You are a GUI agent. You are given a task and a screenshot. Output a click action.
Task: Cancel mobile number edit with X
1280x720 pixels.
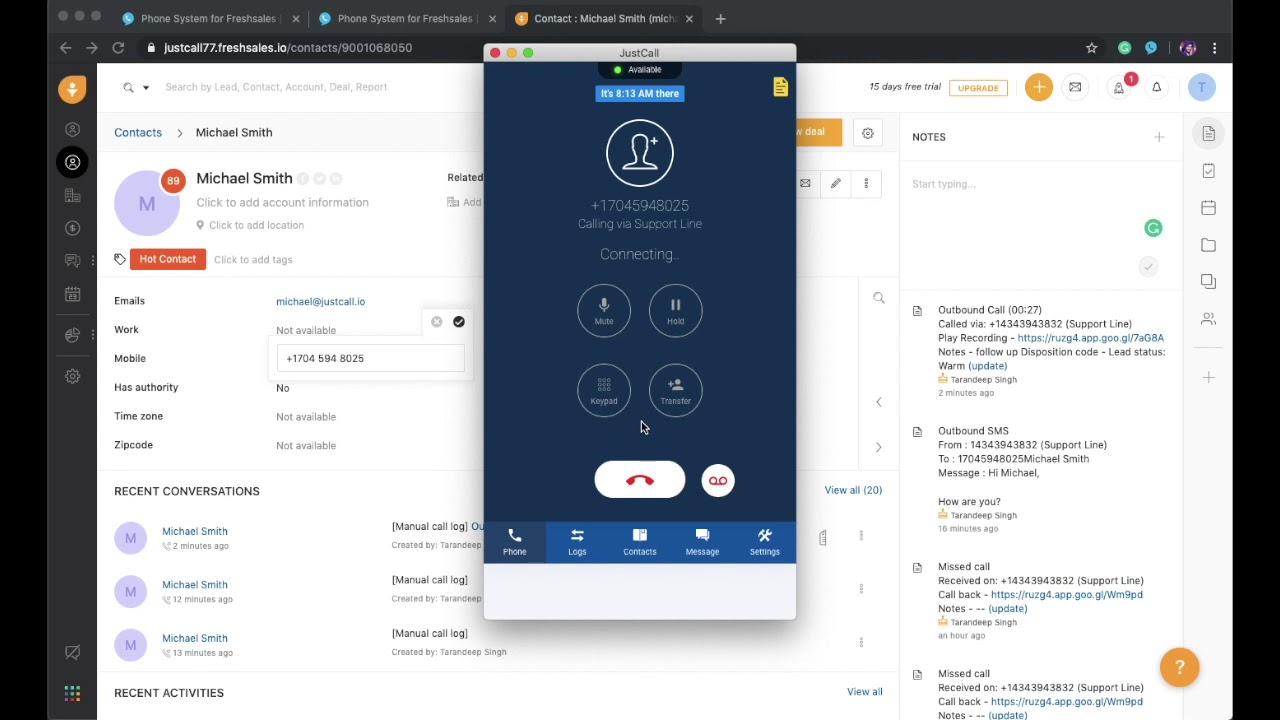(436, 322)
